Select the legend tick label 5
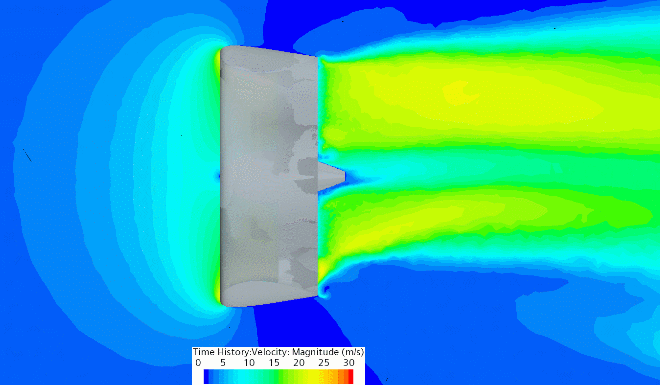660x385 pixels. (x=224, y=362)
